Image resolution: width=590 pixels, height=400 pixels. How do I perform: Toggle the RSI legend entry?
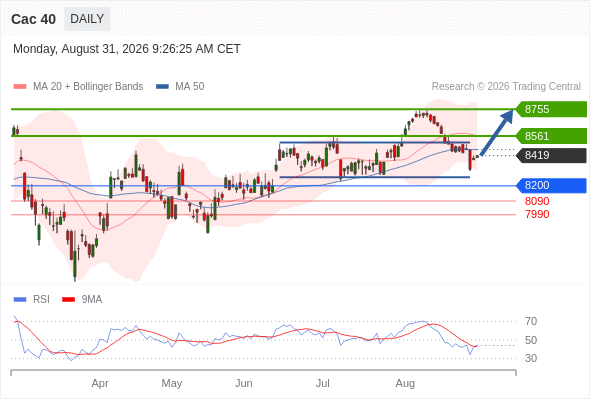pyautogui.click(x=32, y=300)
